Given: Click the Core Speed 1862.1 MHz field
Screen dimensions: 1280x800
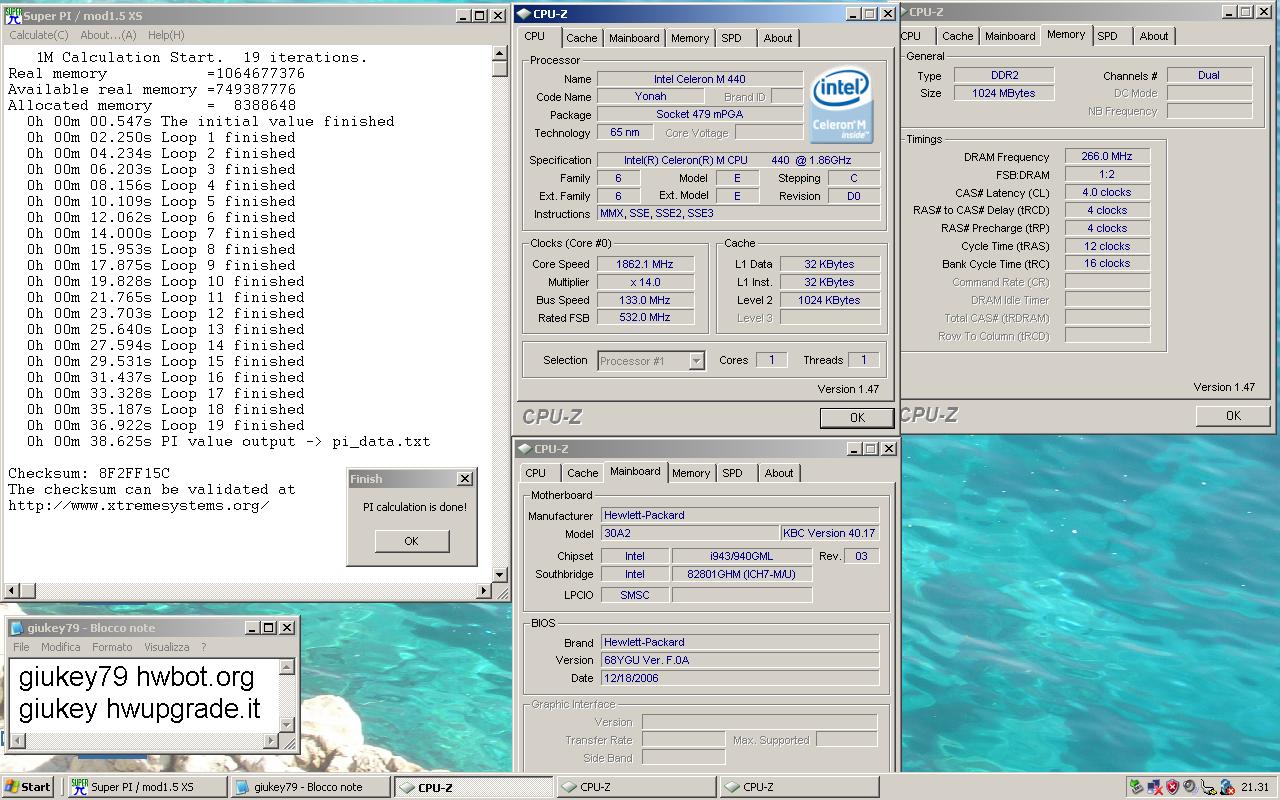Looking at the screenshot, I should click(645, 264).
